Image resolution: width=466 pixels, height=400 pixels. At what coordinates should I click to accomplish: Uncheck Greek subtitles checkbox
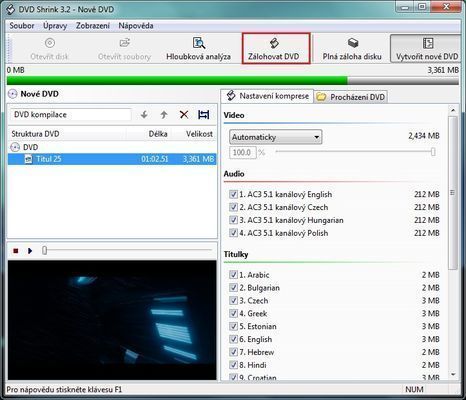click(233, 313)
